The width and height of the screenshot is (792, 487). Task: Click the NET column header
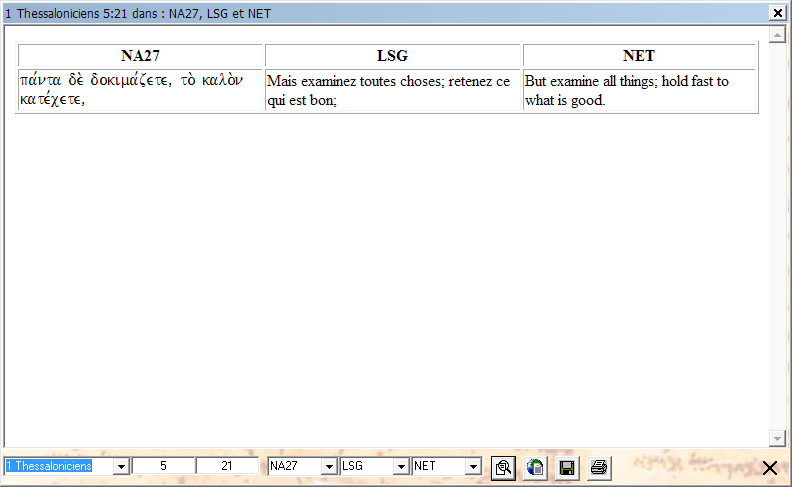coord(639,56)
